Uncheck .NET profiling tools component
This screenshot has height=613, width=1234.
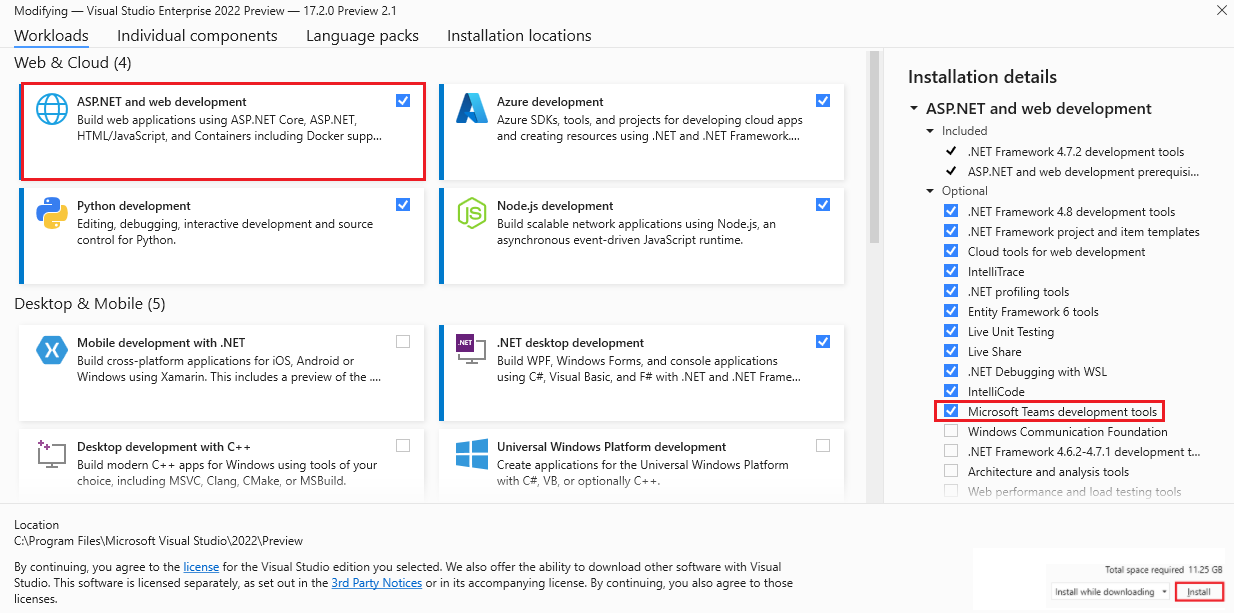click(x=950, y=291)
